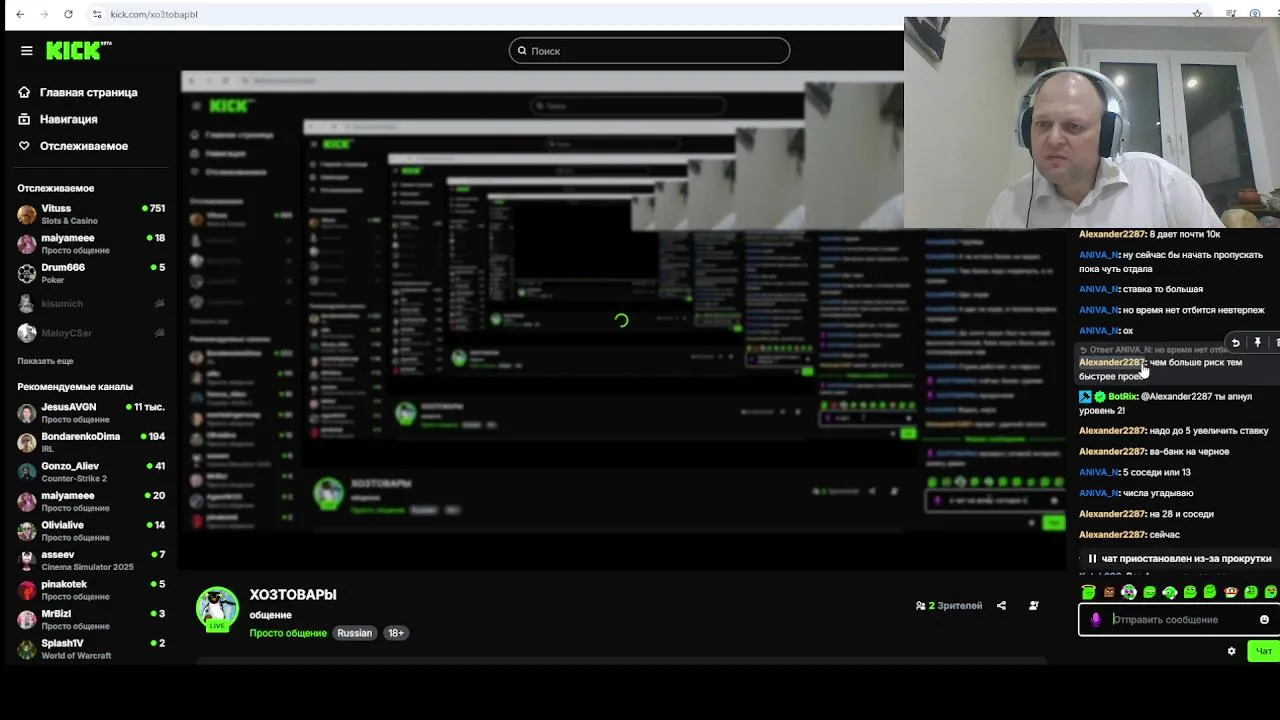Click browser reload button

[68, 14]
